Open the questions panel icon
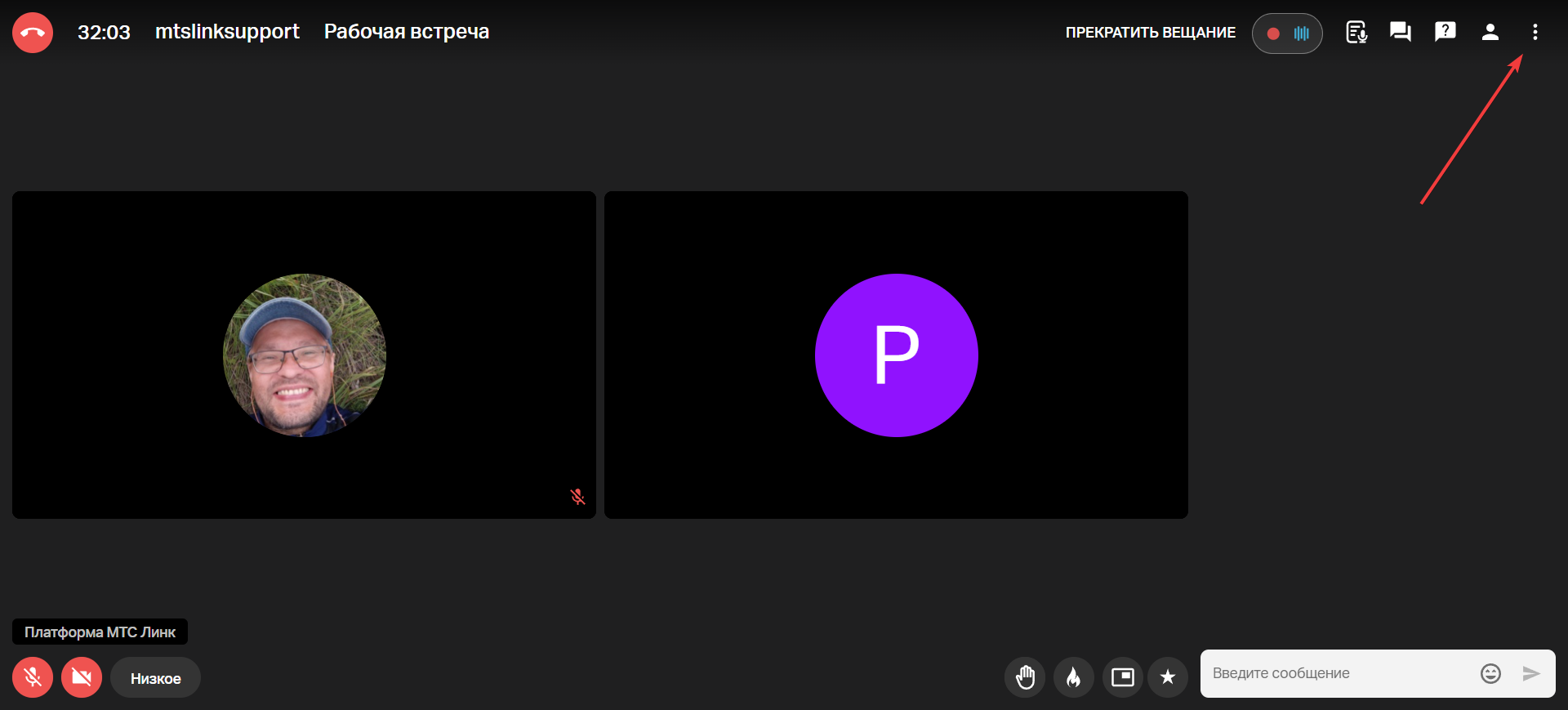 pyautogui.click(x=1445, y=33)
